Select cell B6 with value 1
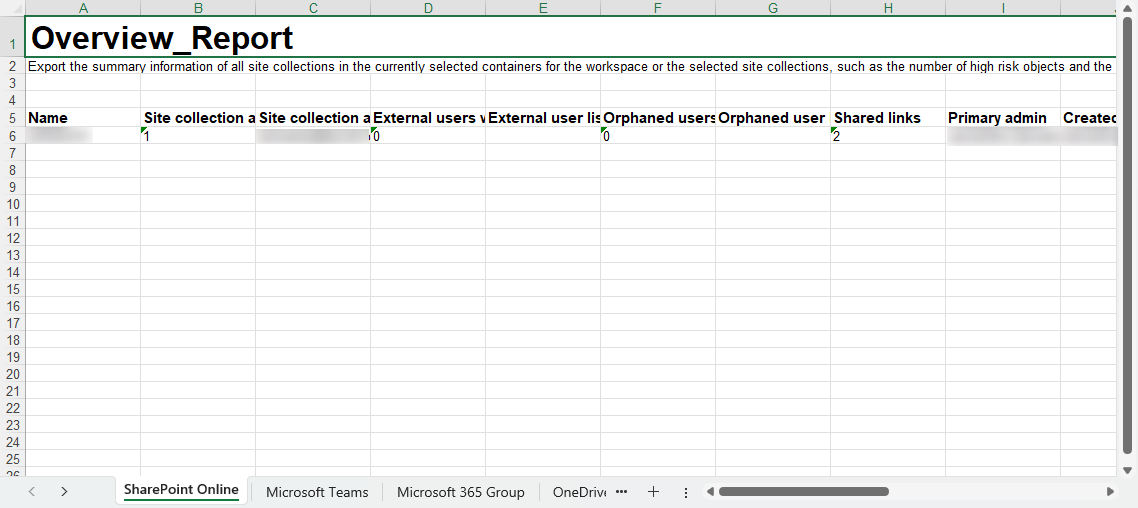Image resolution: width=1138 pixels, height=508 pixels. (198, 135)
